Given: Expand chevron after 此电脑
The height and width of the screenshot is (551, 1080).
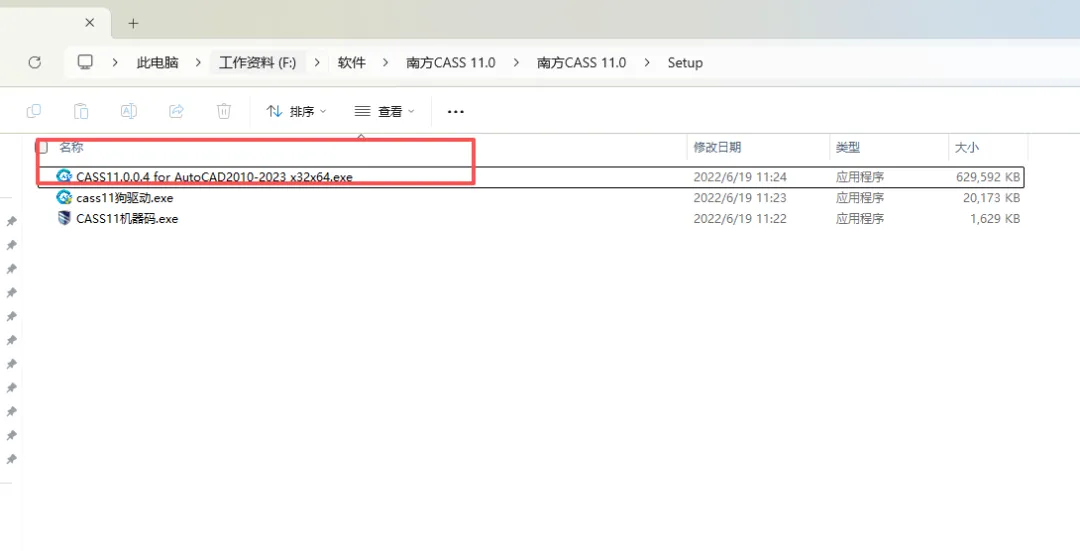Looking at the screenshot, I should click(x=198, y=63).
